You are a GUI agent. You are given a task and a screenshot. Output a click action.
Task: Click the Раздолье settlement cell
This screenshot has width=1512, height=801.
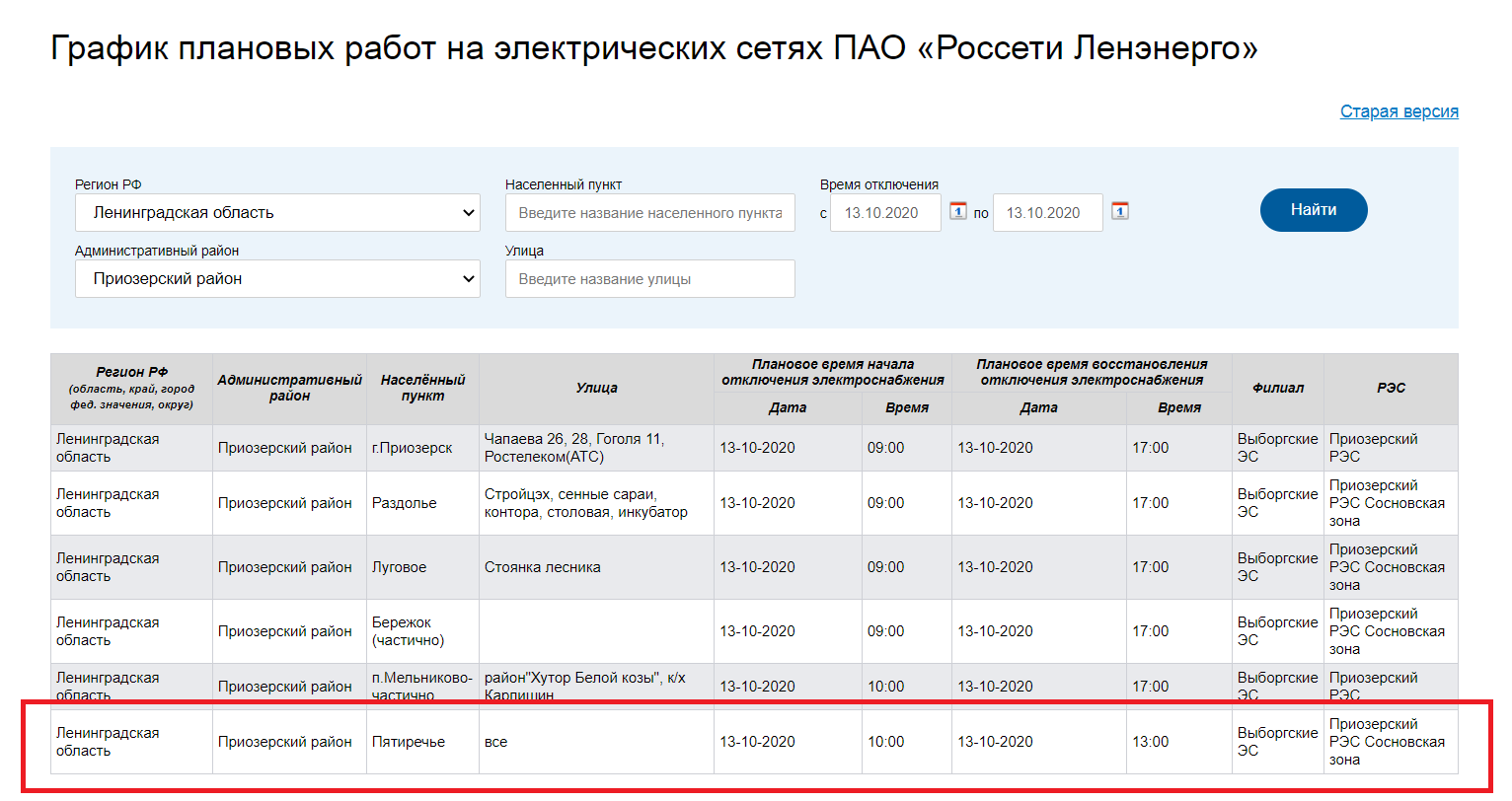(422, 503)
